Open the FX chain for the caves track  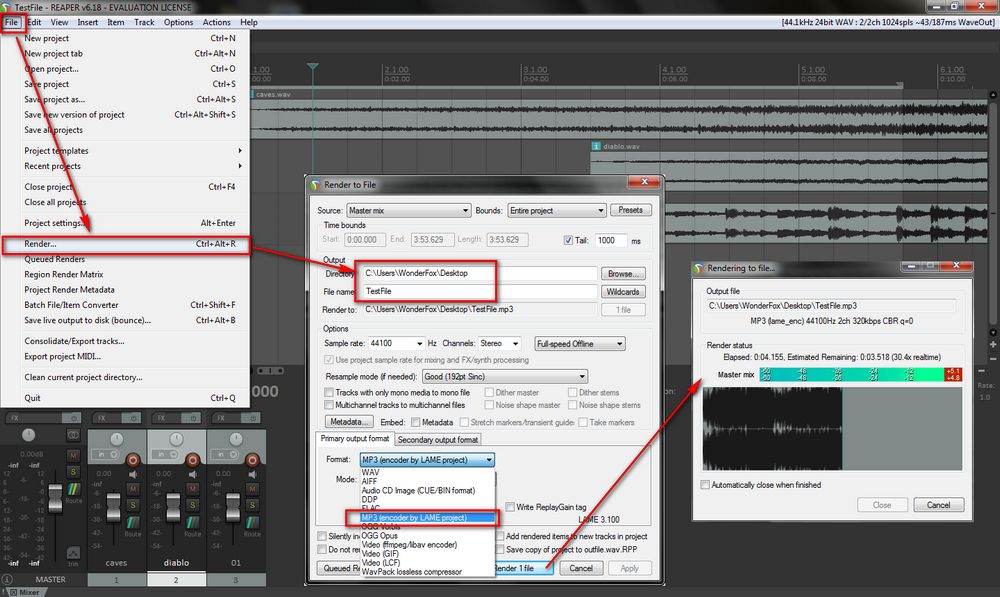point(107,418)
